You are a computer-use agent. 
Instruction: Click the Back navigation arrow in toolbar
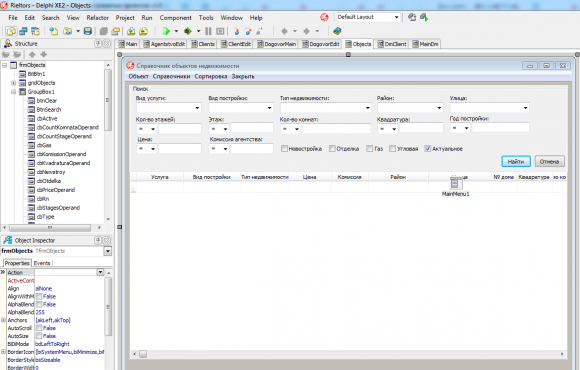(x=284, y=31)
